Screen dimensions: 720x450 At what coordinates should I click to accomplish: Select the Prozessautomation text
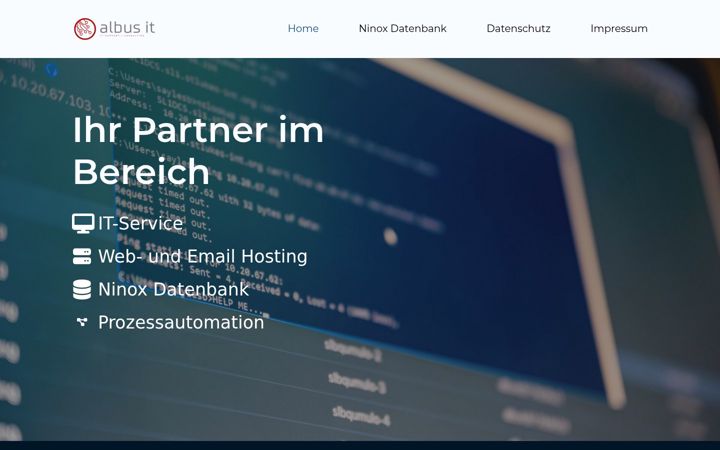181,323
